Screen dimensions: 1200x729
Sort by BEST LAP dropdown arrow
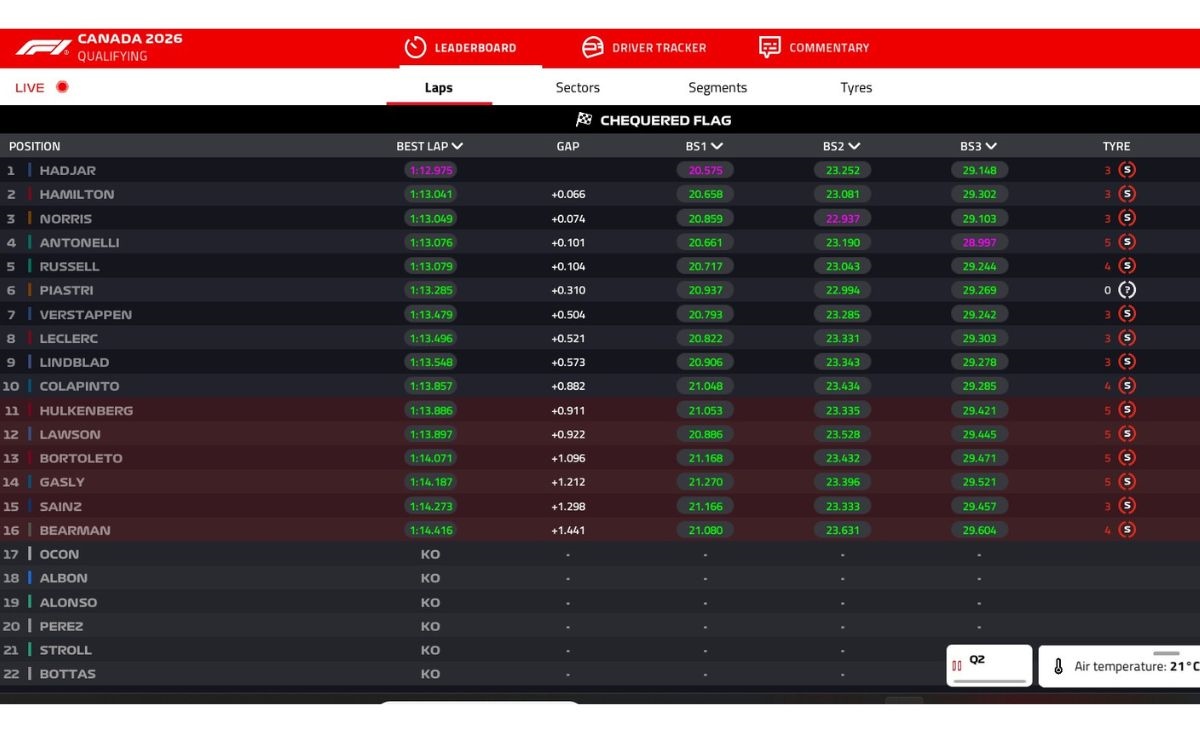[x=457, y=146]
